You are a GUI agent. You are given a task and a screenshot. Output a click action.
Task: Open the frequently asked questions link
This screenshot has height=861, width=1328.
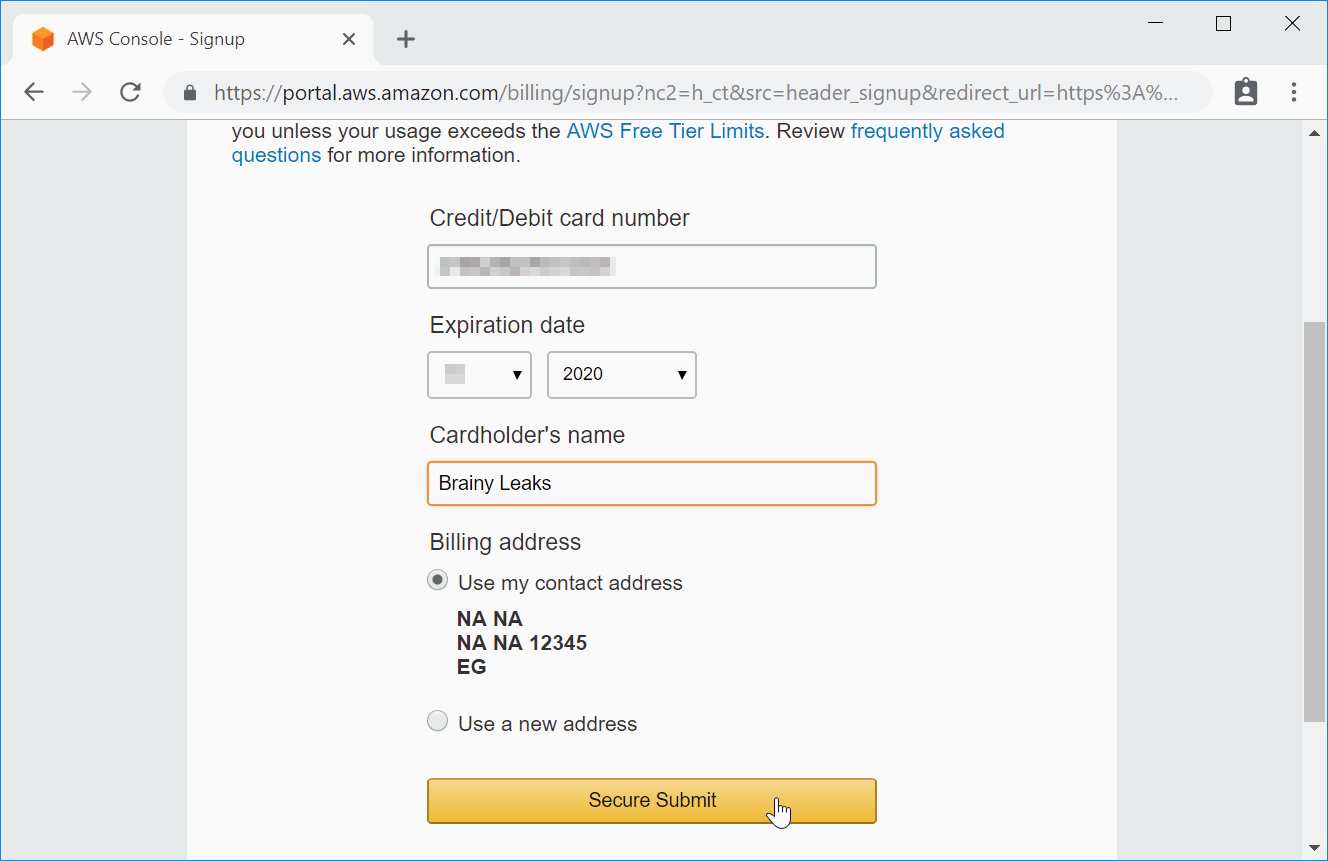pos(927,131)
